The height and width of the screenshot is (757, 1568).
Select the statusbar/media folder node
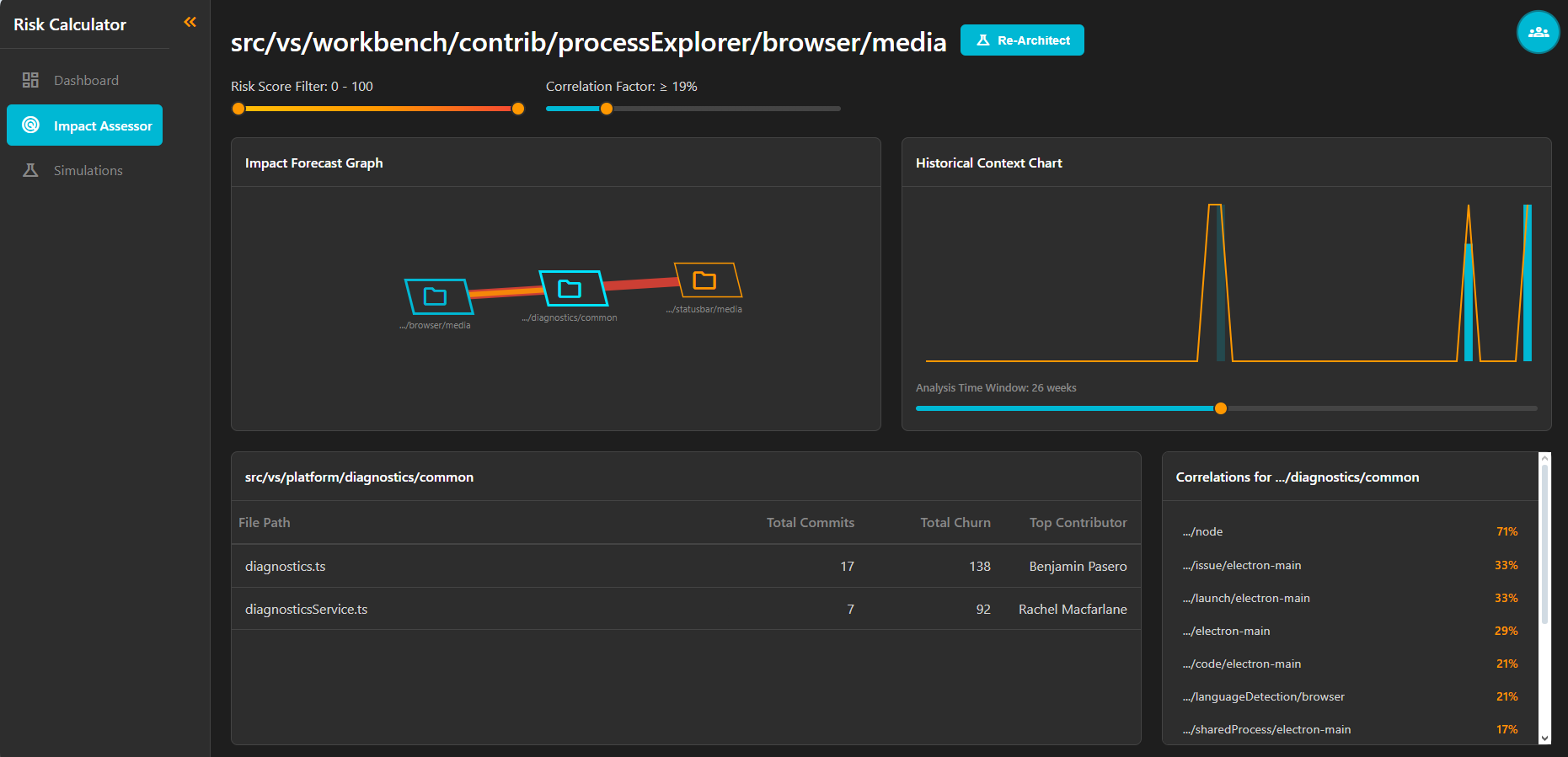[x=706, y=280]
